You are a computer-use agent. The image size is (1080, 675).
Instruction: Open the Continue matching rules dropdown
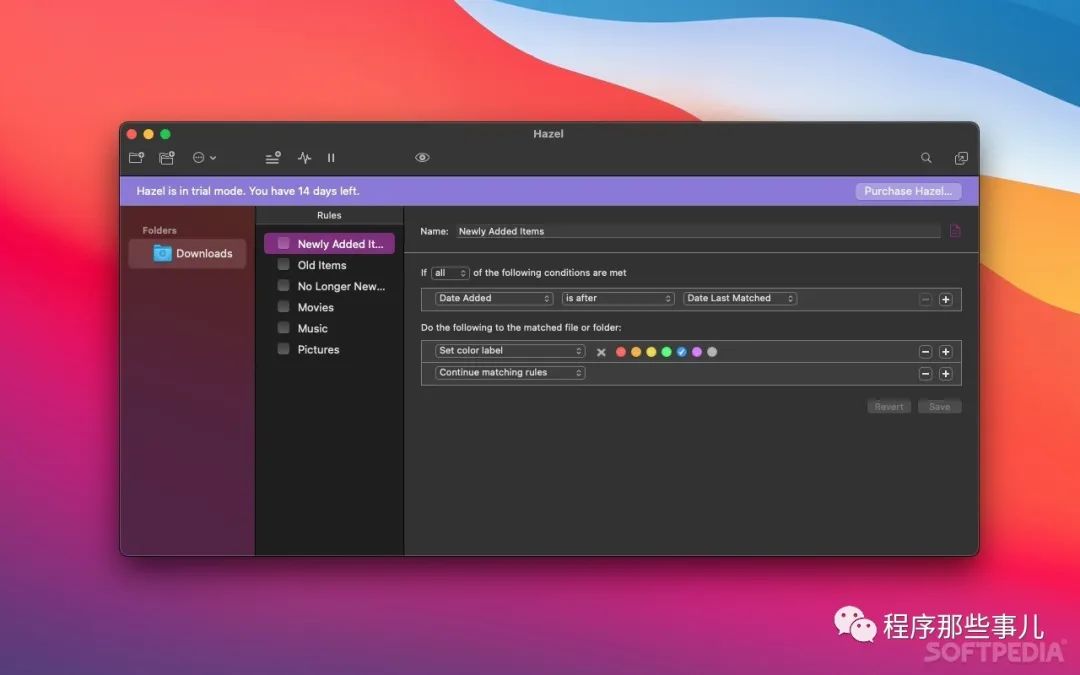point(510,373)
